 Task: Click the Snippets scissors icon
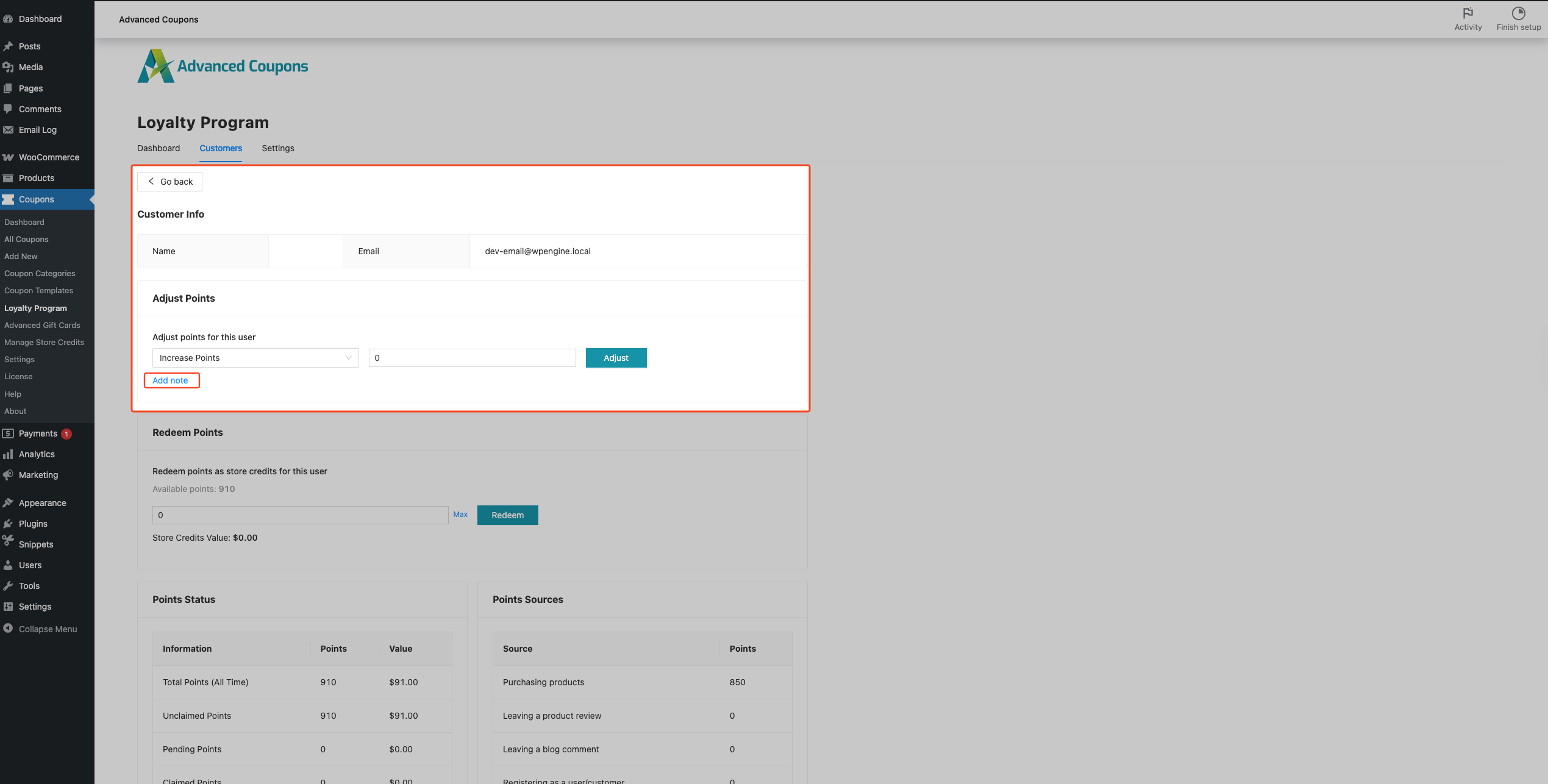[x=8, y=541]
